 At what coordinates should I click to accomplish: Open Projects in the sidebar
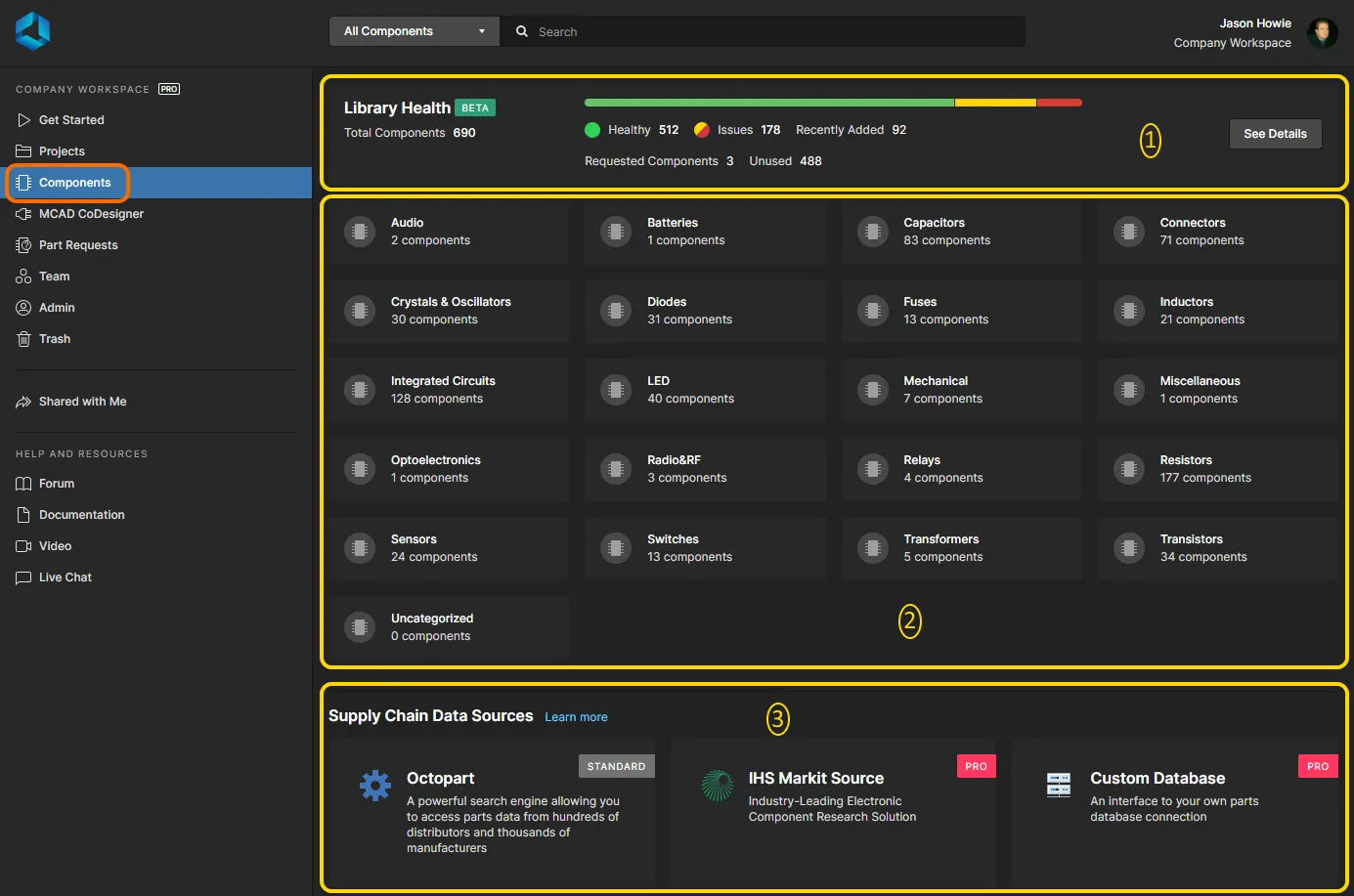pyautogui.click(x=156, y=151)
